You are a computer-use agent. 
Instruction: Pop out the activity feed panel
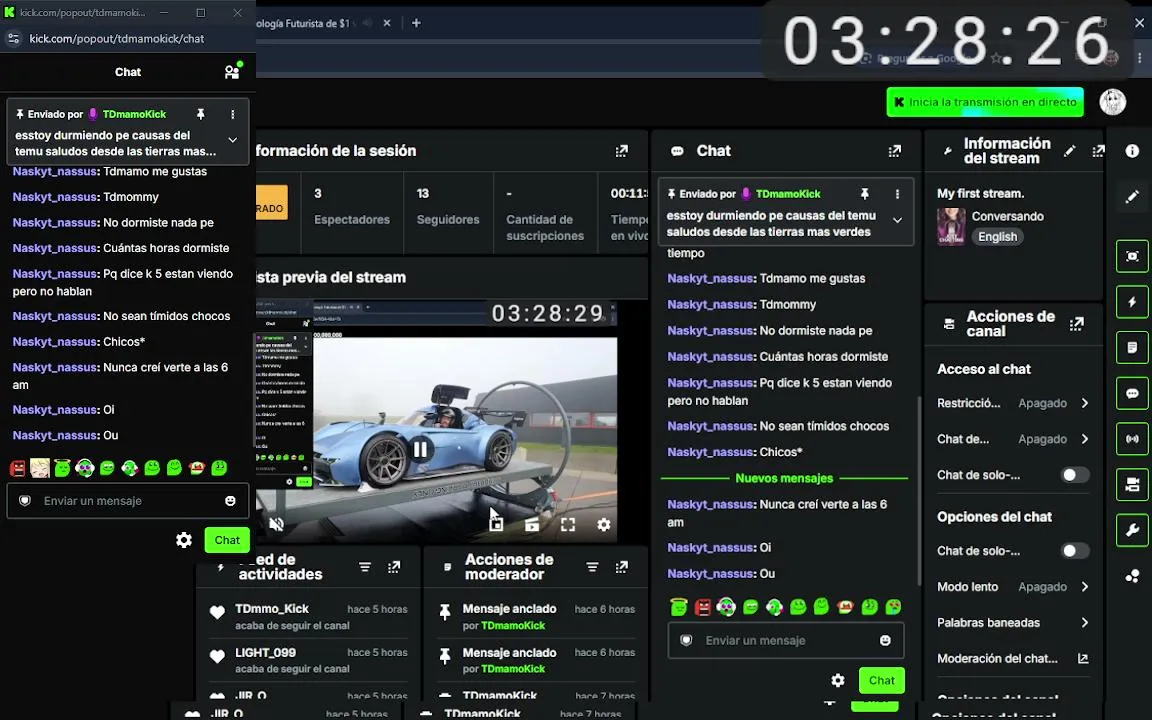(x=394, y=566)
